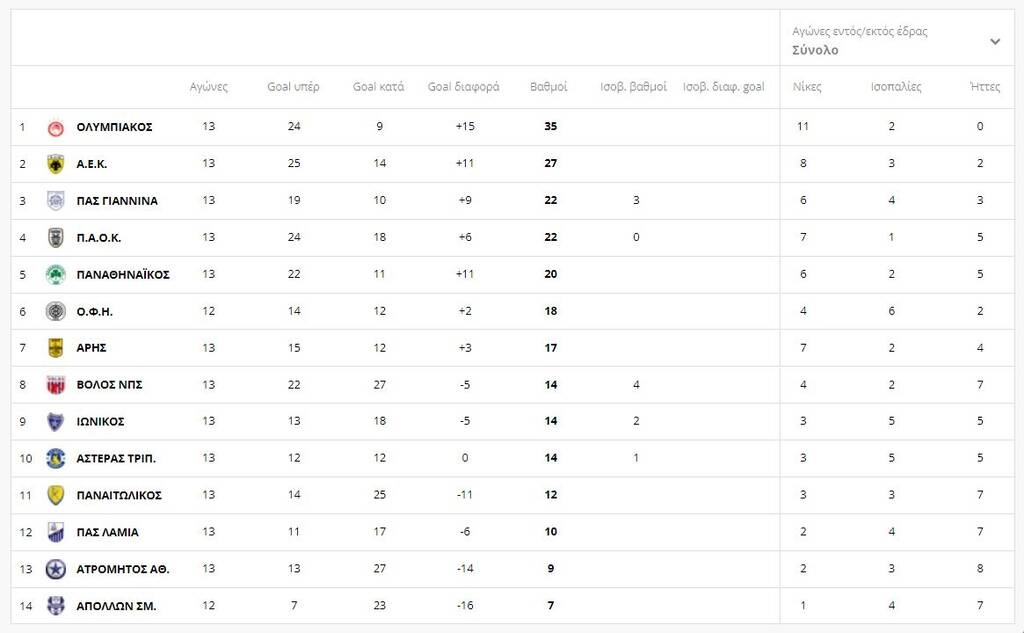Click the Παναθηναϊκός green clover logo
The height and width of the screenshot is (633, 1024).
click(56, 274)
